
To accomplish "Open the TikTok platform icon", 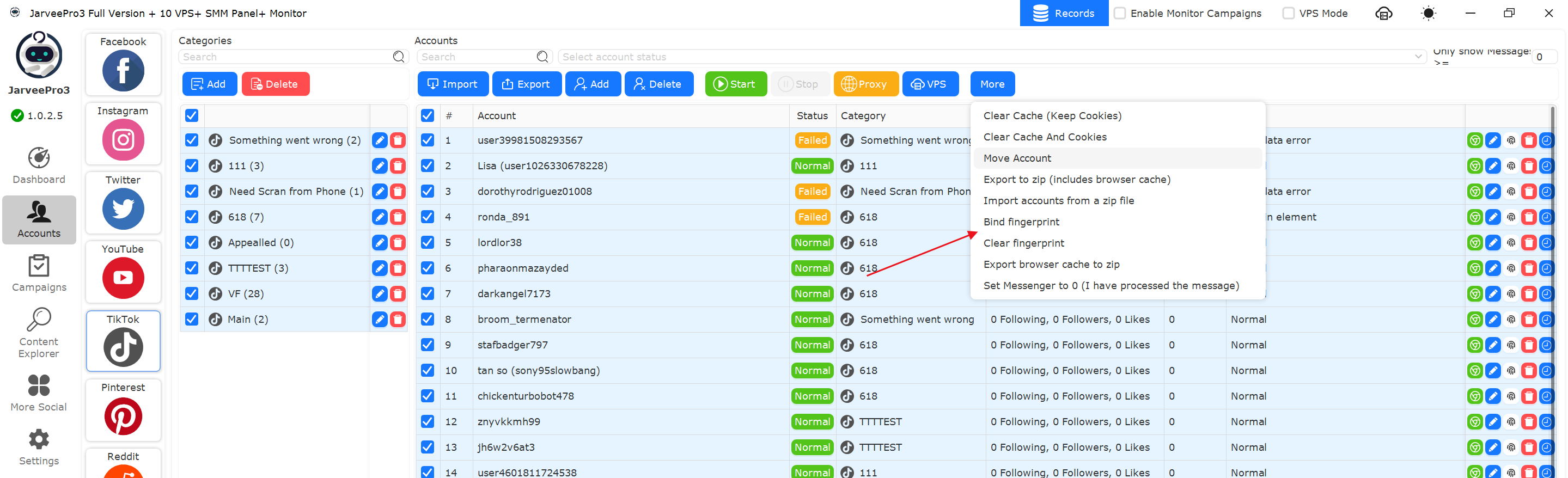I will (123, 346).
